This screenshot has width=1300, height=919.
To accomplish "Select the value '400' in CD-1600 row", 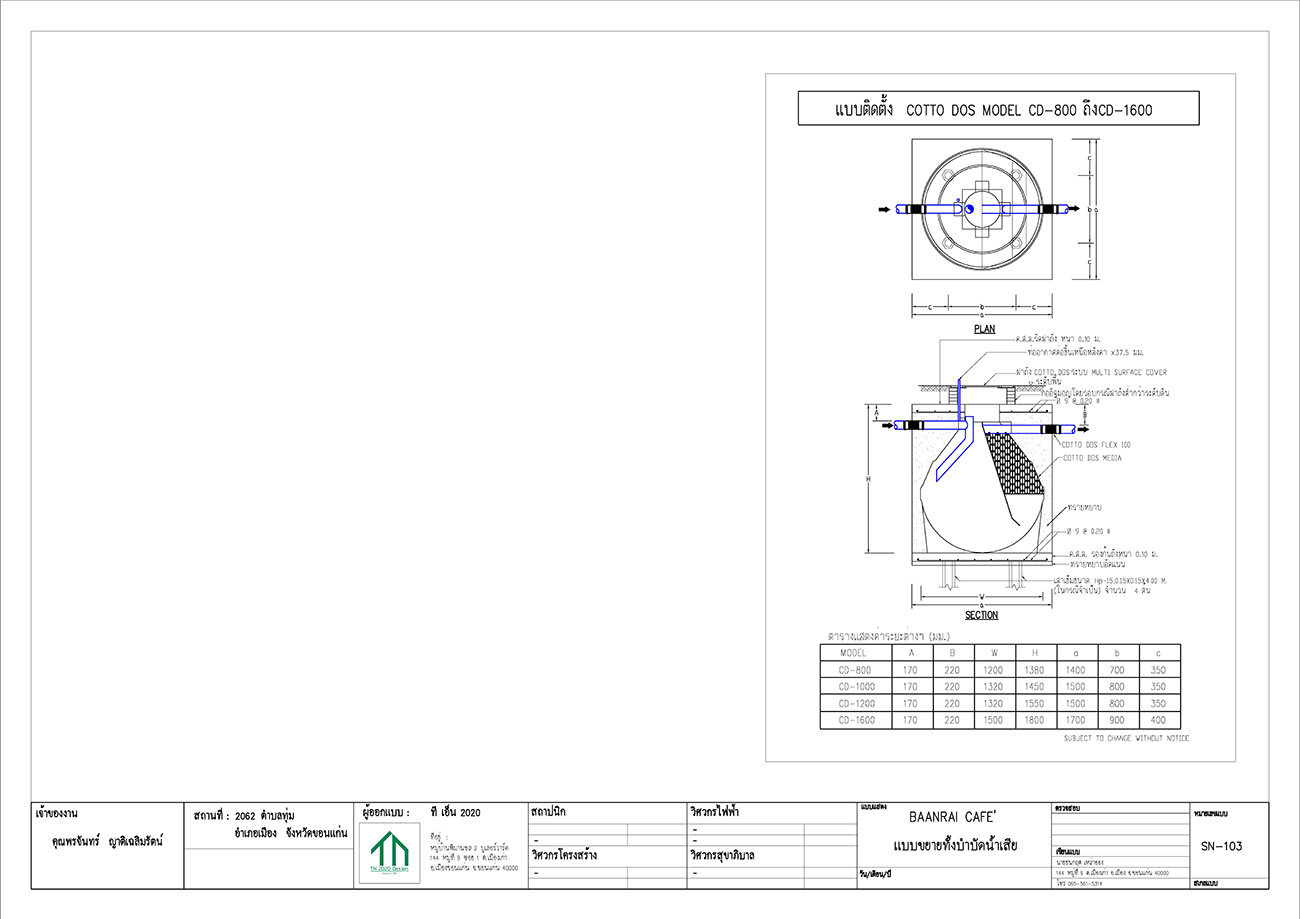I will [1158, 720].
